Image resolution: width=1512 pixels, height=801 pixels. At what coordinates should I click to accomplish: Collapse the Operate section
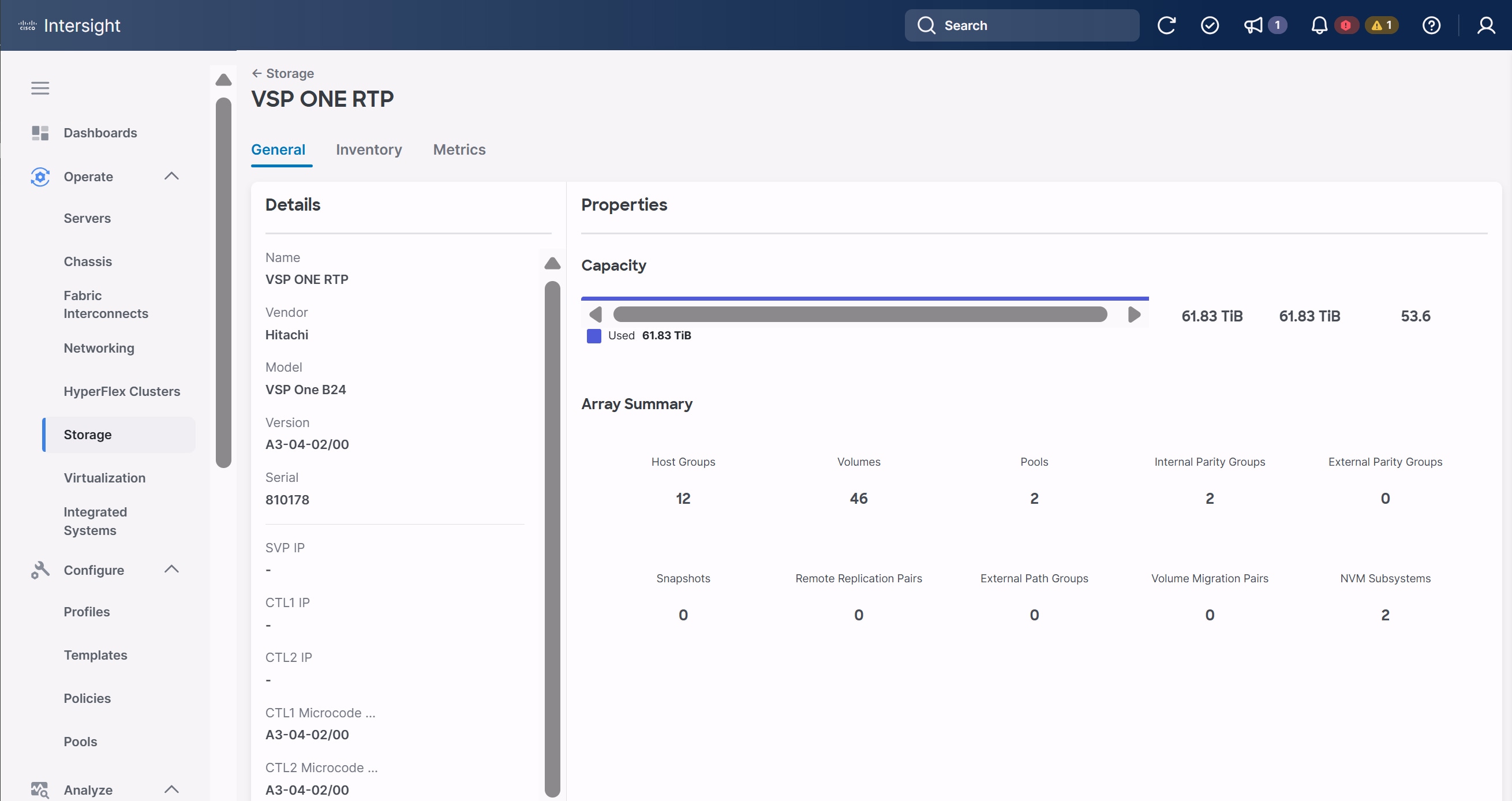click(171, 176)
